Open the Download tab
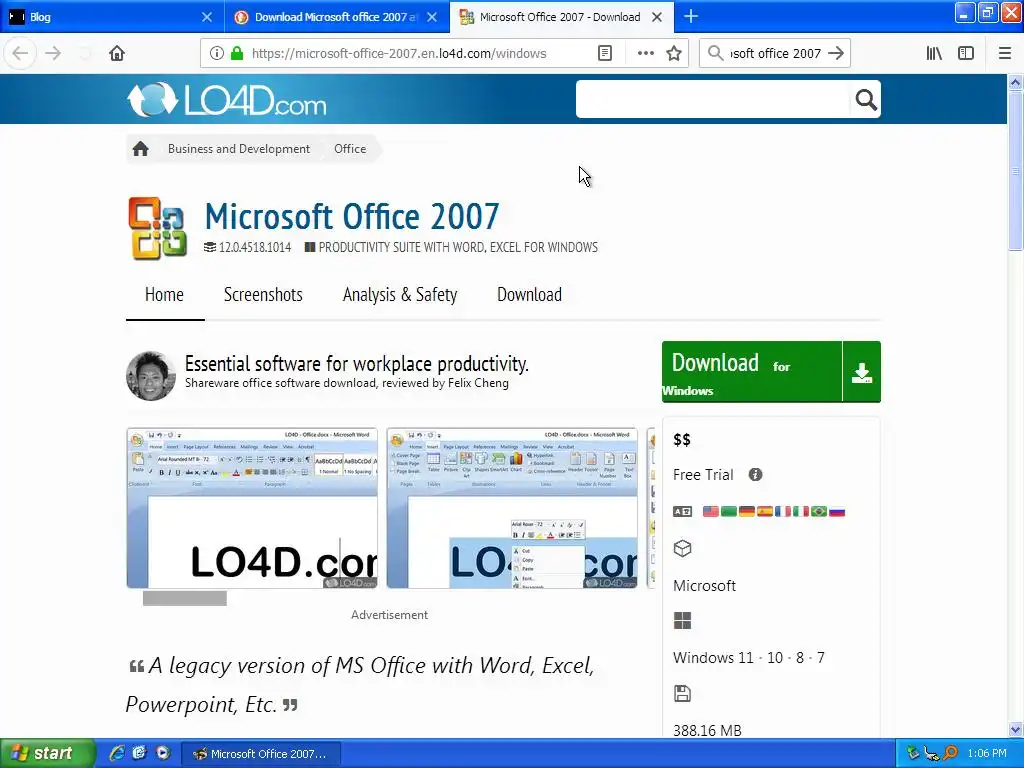 529,295
